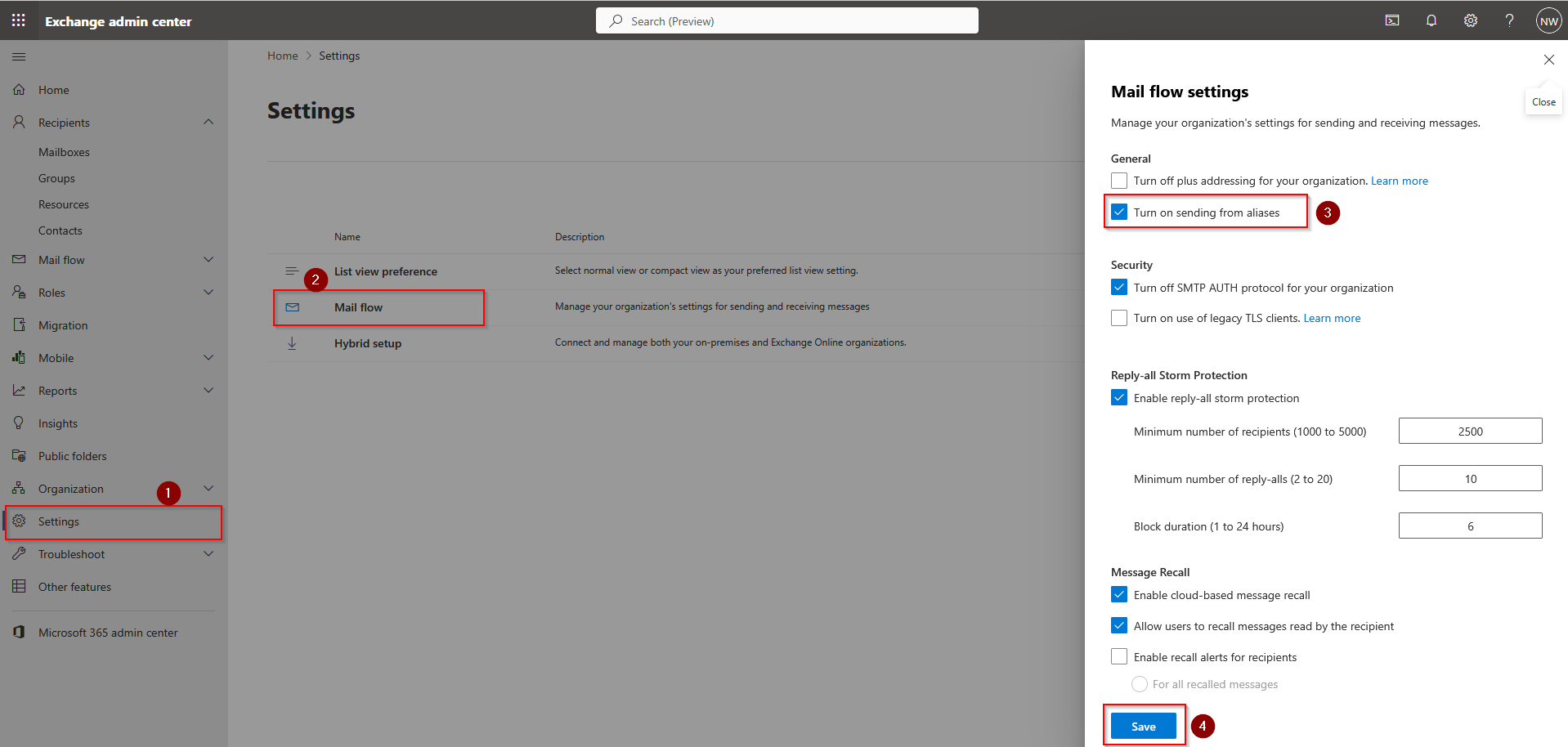Open List view preference entry
The width and height of the screenshot is (1568, 747).
pos(386,271)
